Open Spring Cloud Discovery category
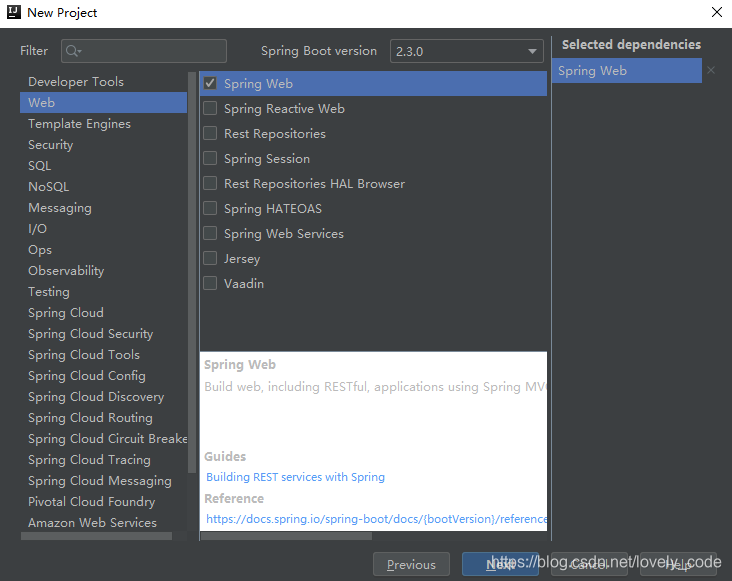Viewport: 732px width, 581px height. (103, 397)
